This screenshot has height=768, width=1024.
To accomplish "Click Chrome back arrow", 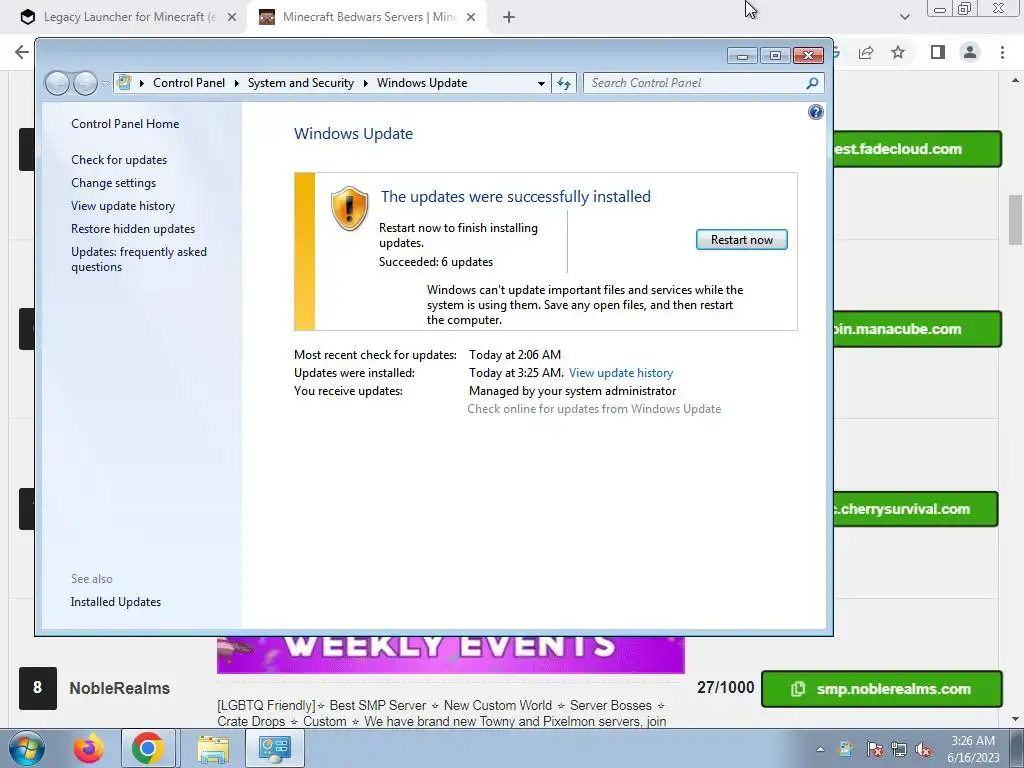I will pyautogui.click(x=22, y=52).
